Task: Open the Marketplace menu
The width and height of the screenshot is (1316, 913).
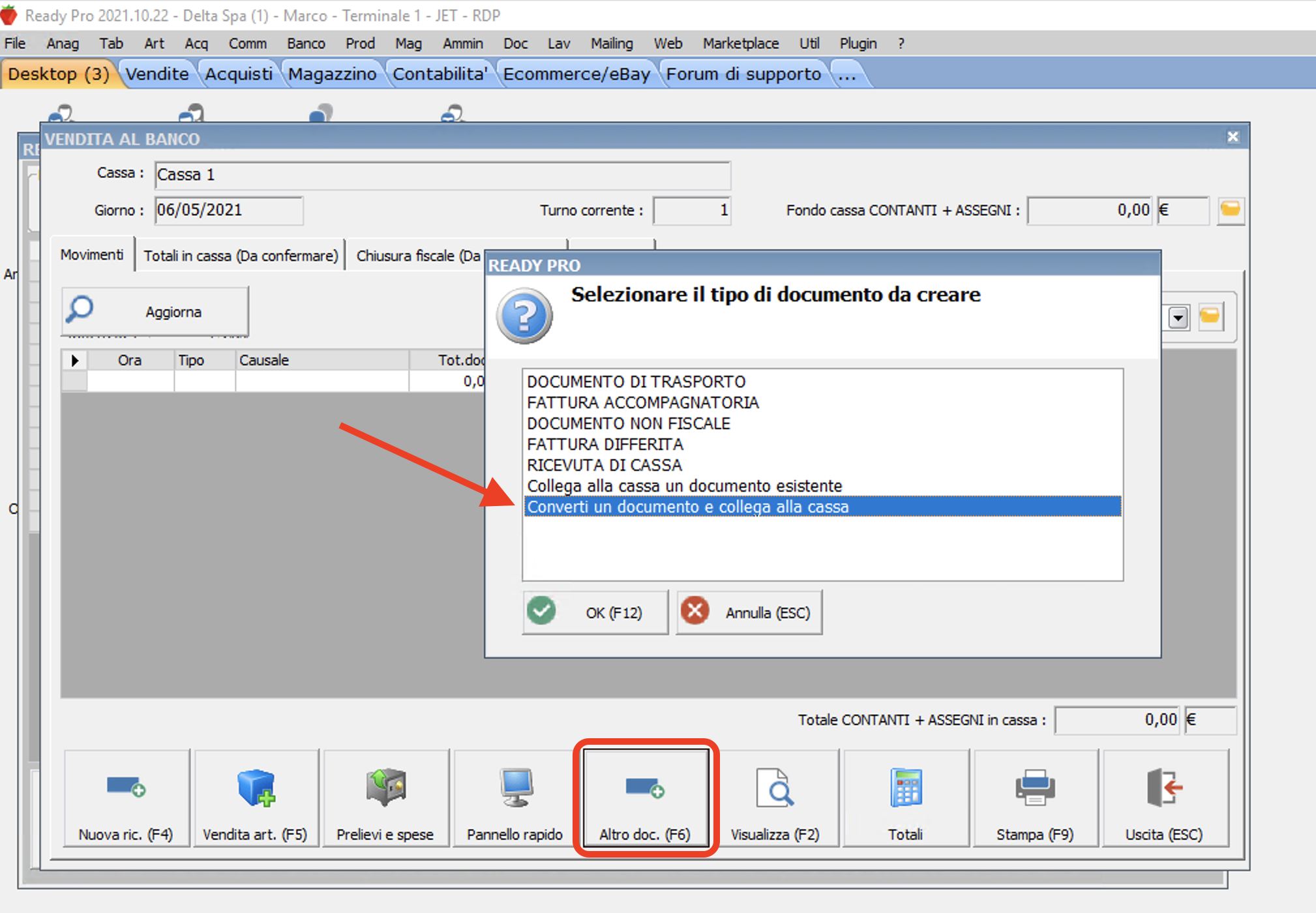Action: 741,44
